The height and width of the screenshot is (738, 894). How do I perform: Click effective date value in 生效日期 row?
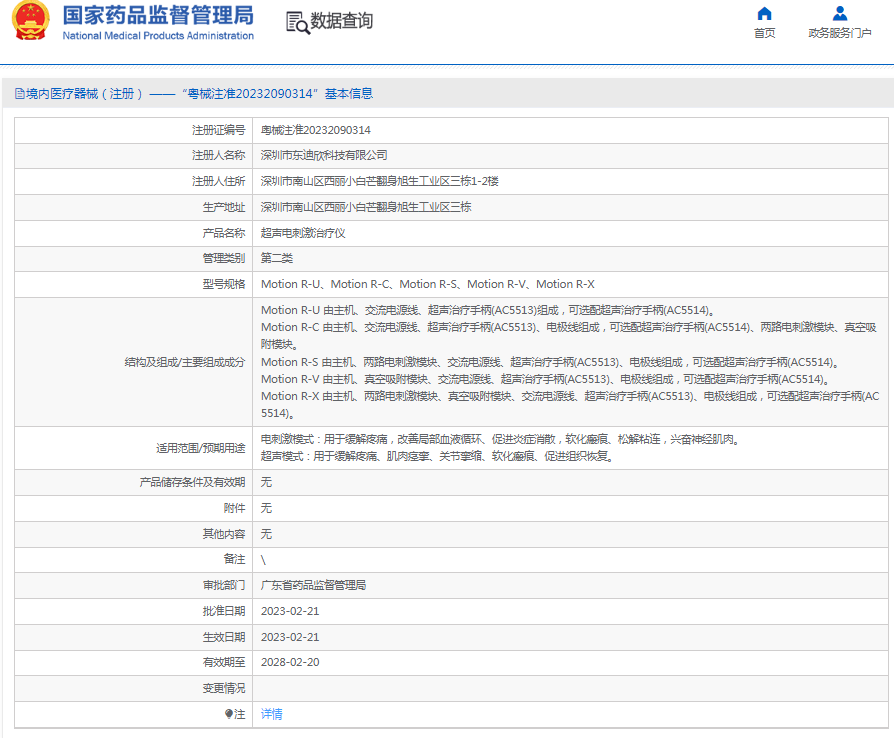(290, 637)
